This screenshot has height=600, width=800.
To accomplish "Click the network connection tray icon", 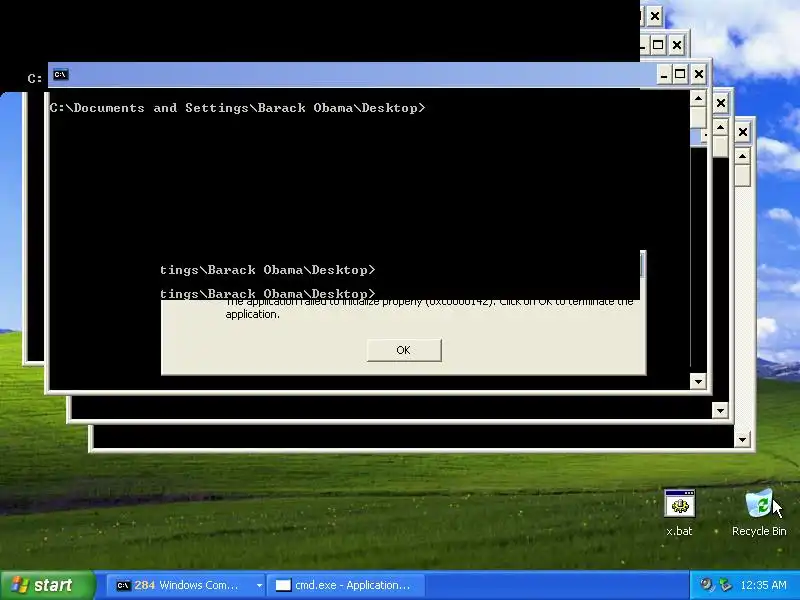I will (725, 585).
